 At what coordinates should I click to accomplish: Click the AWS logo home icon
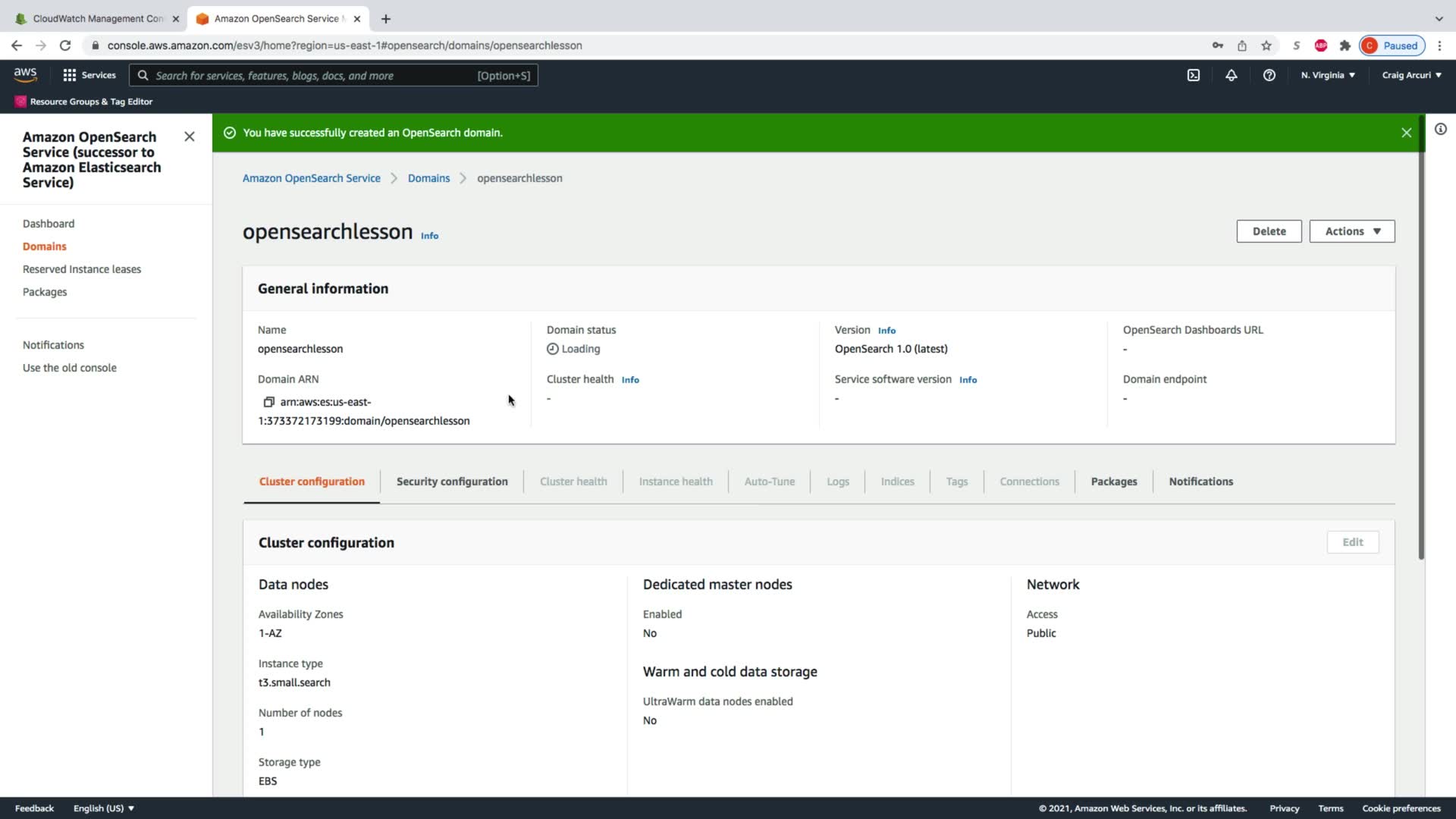25,74
